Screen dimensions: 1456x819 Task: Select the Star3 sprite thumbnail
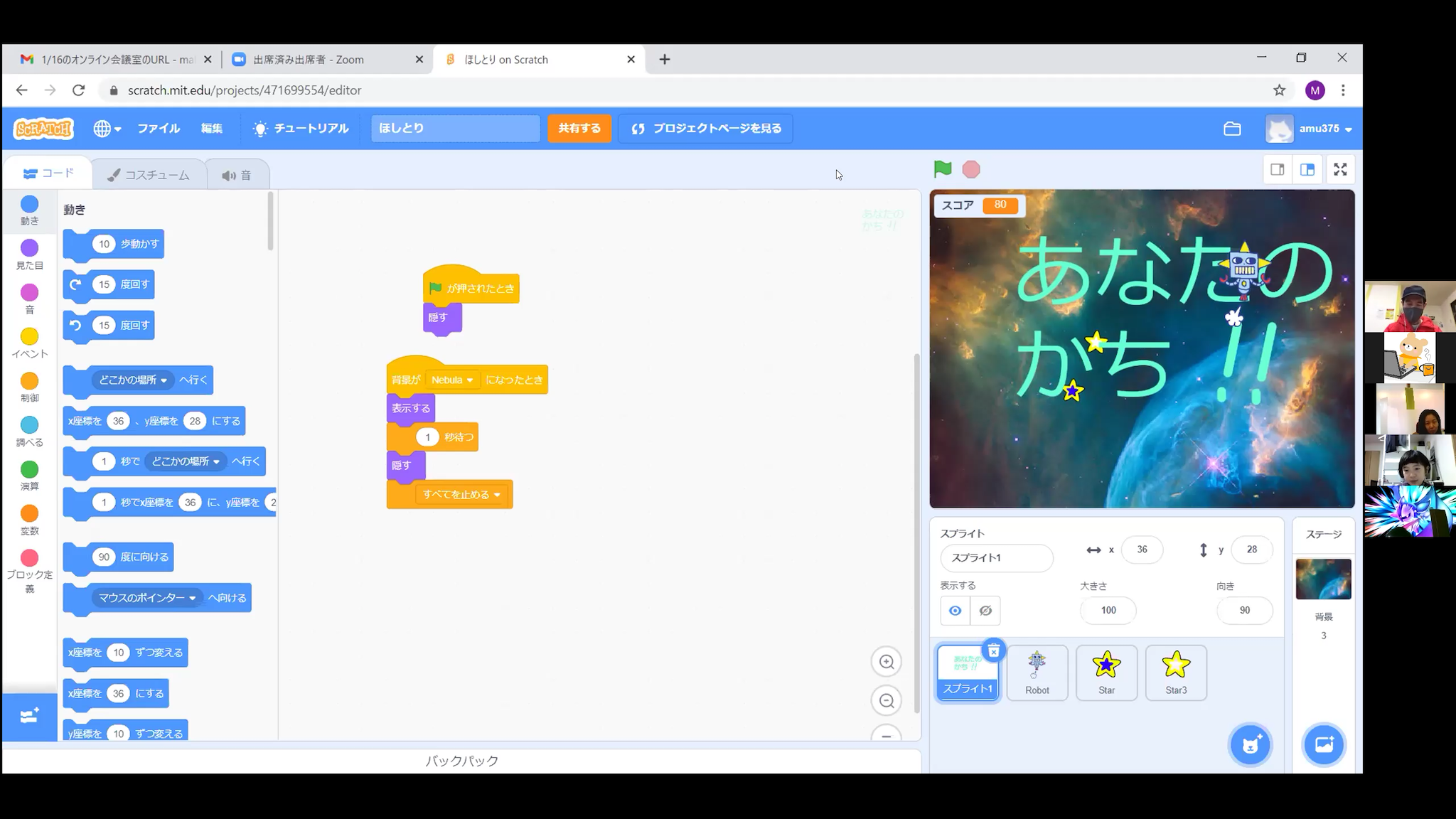1176,673
